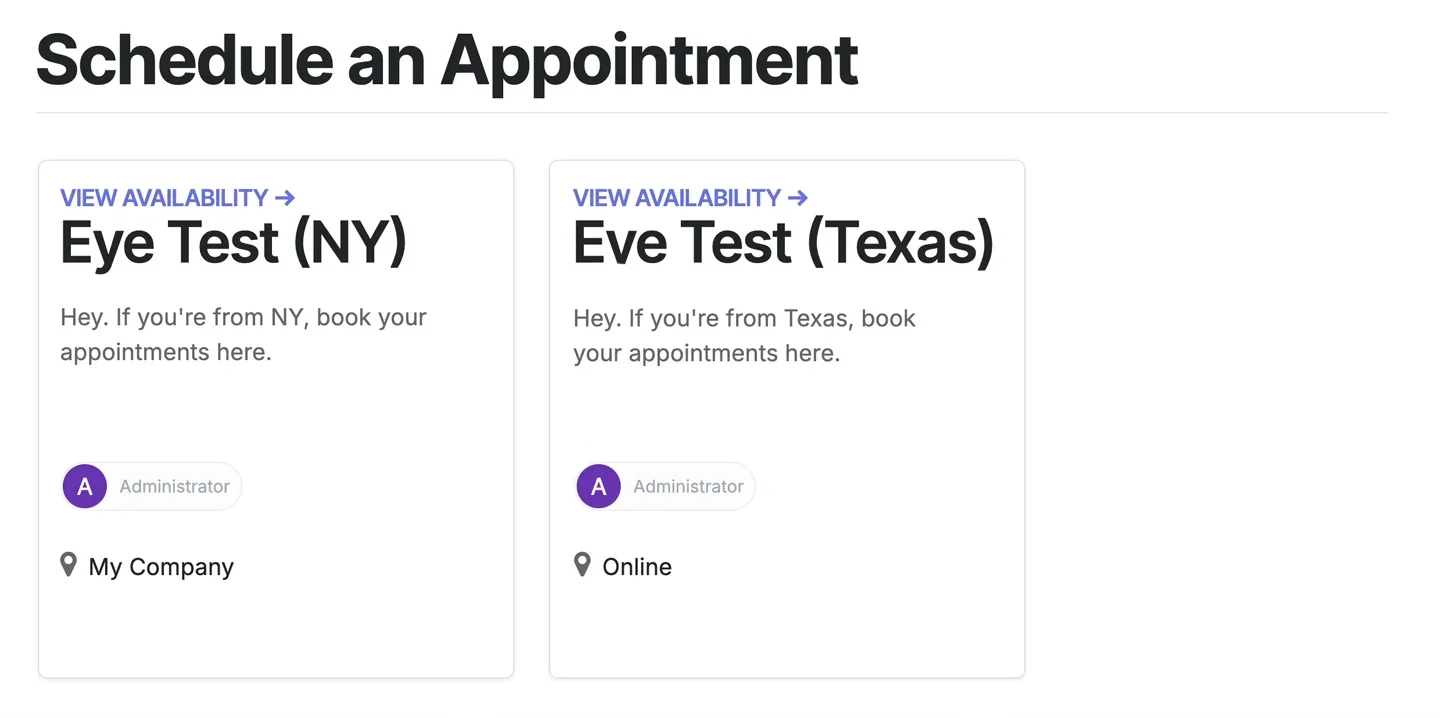Click the Online location text

[637, 567]
